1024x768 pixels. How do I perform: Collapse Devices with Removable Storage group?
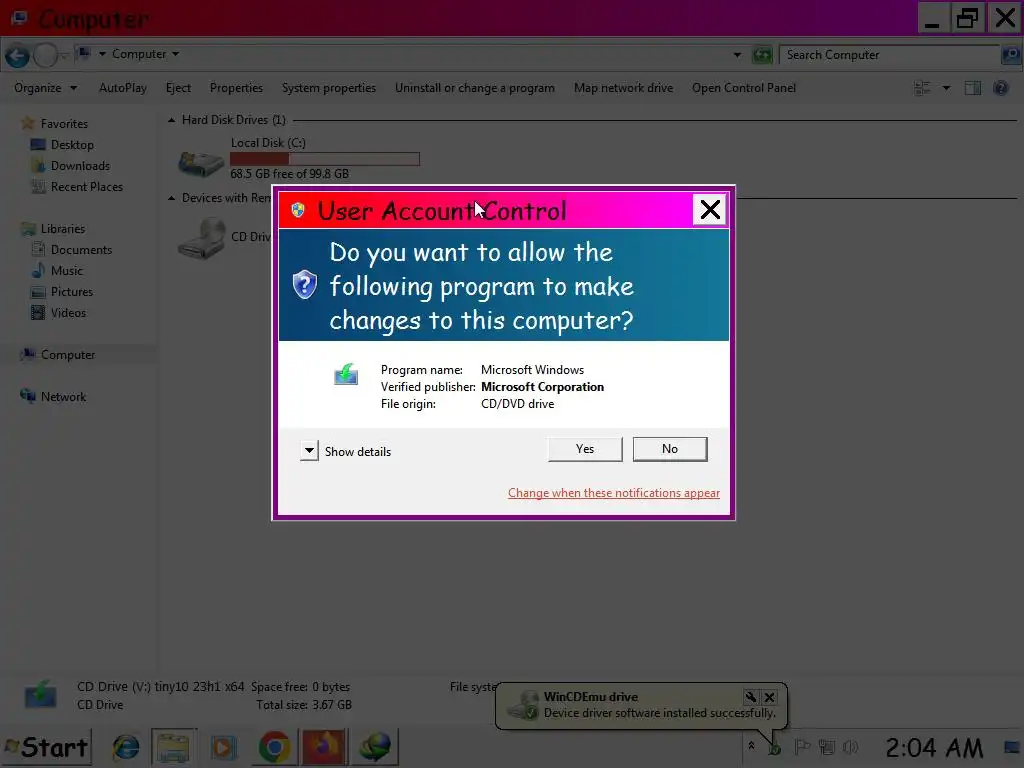tap(171, 198)
